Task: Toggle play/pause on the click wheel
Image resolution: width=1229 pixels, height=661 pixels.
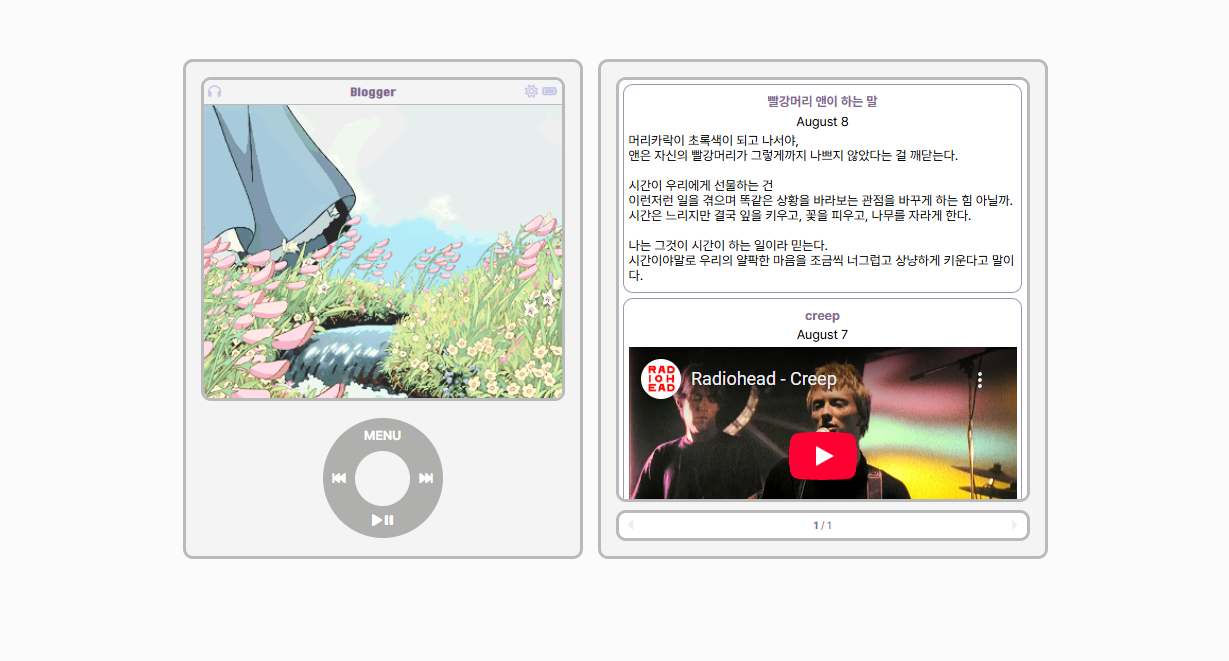Action: [382, 520]
